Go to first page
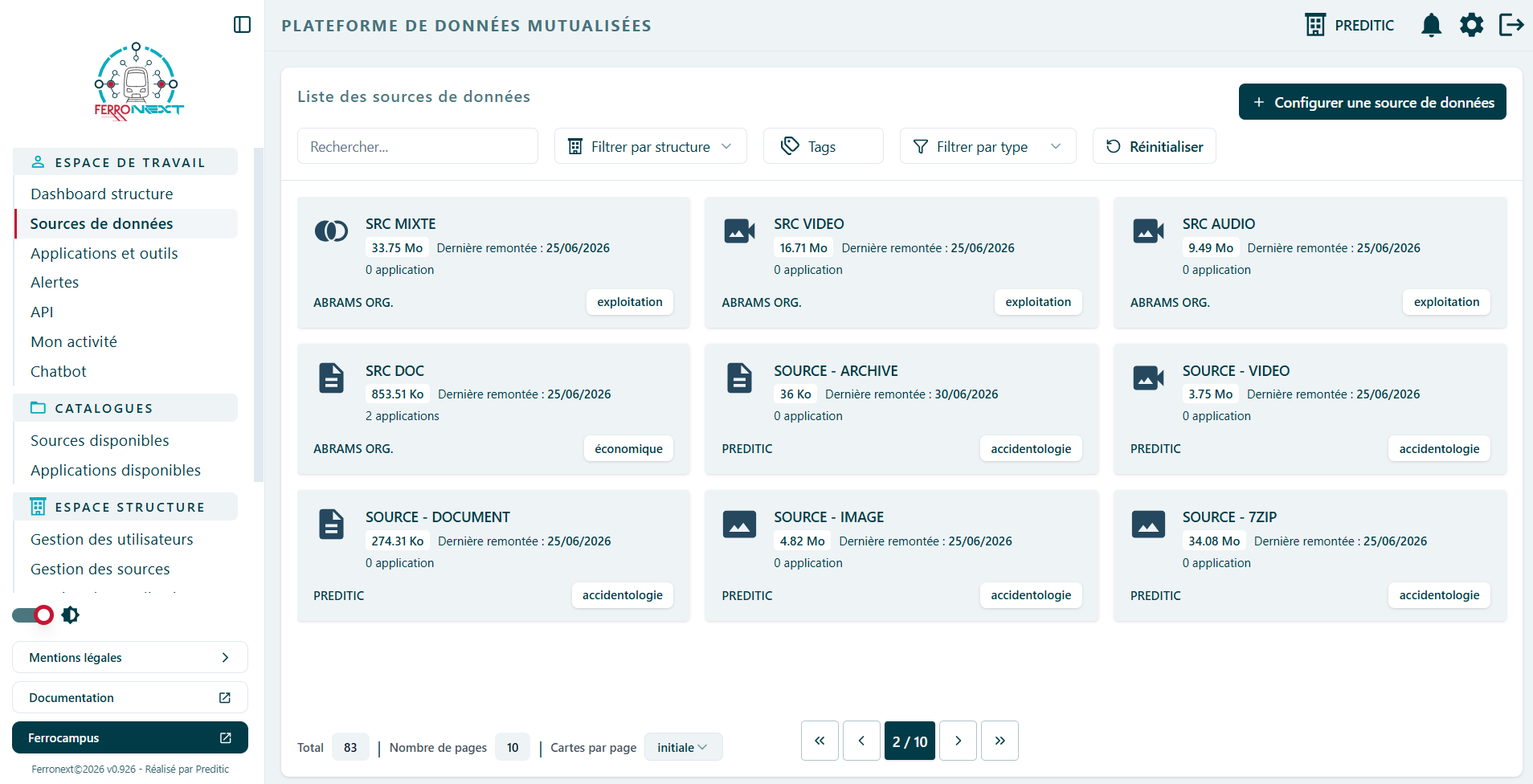Screen dimensions: 1533x784 click(820, 741)
